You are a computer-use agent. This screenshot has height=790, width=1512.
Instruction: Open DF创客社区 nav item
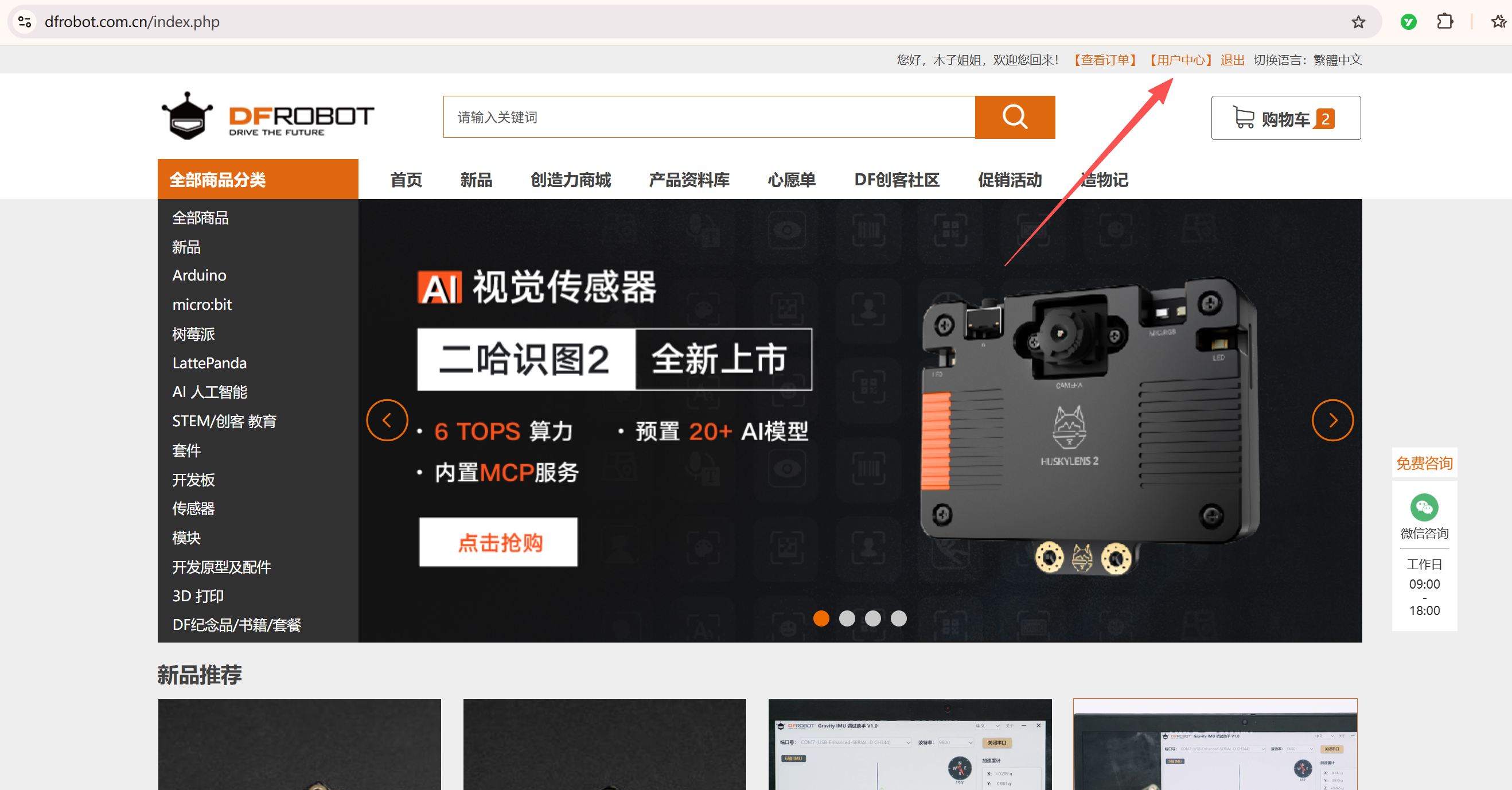coord(897,180)
